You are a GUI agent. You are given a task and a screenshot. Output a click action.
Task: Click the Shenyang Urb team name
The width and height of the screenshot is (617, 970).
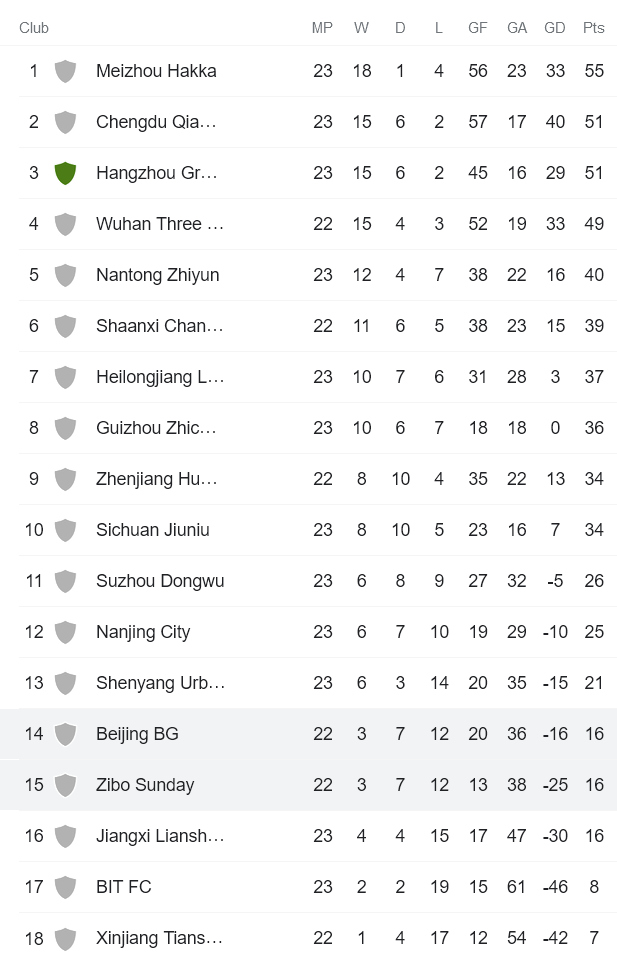pyautogui.click(x=160, y=683)
